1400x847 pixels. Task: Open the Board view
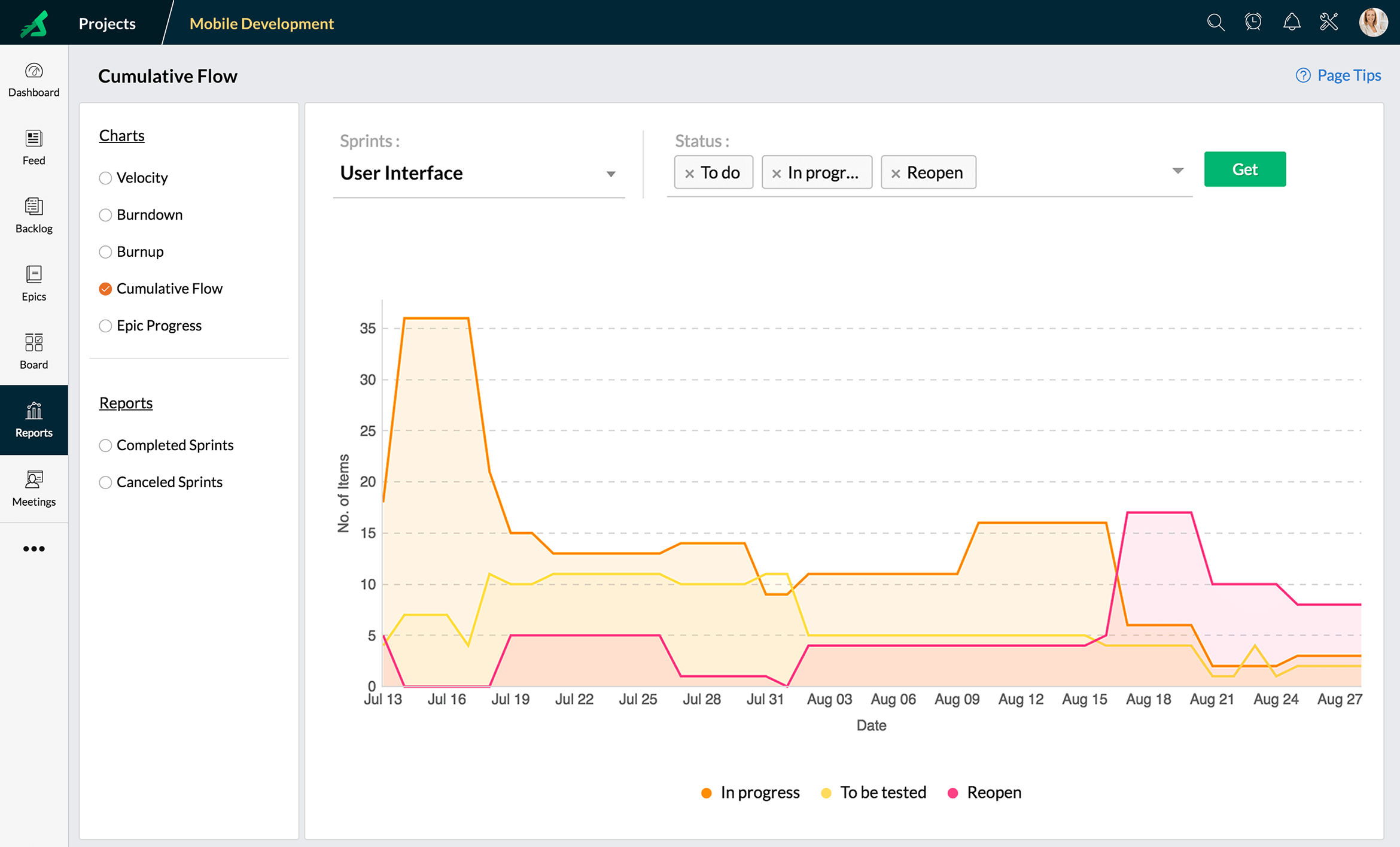[x=34, y=350]
